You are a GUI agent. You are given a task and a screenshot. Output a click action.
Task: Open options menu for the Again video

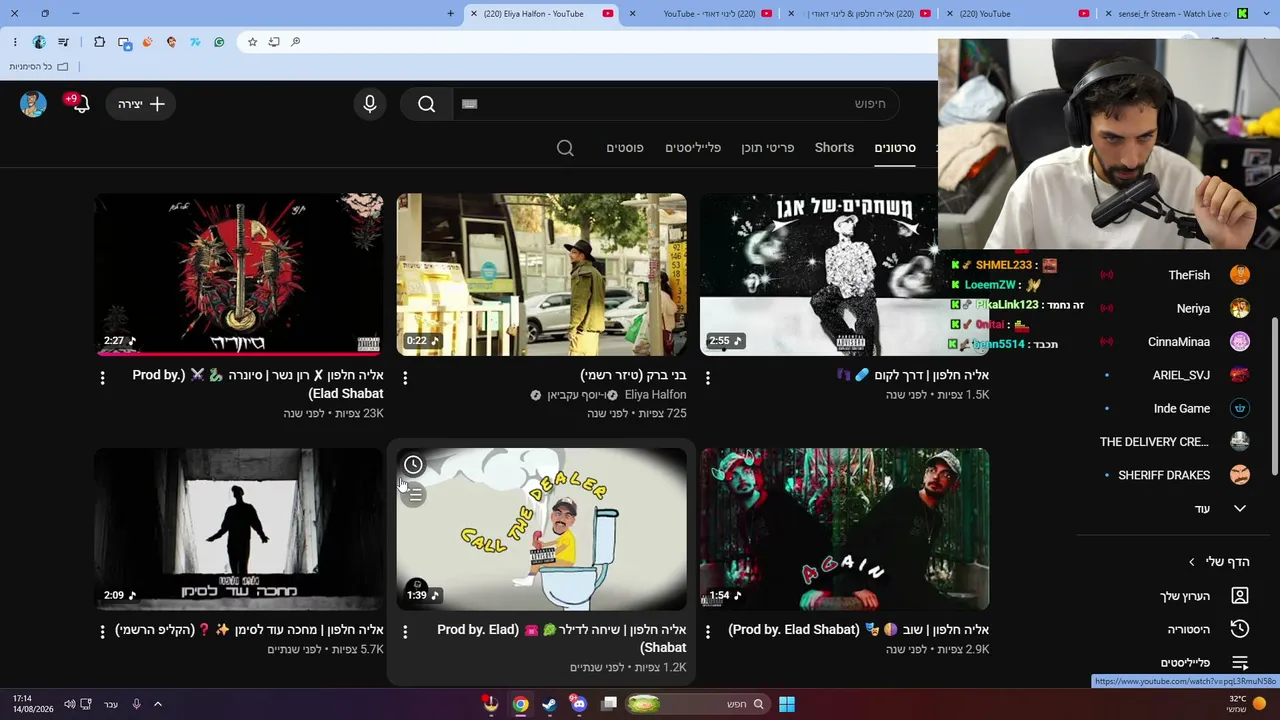708,632
